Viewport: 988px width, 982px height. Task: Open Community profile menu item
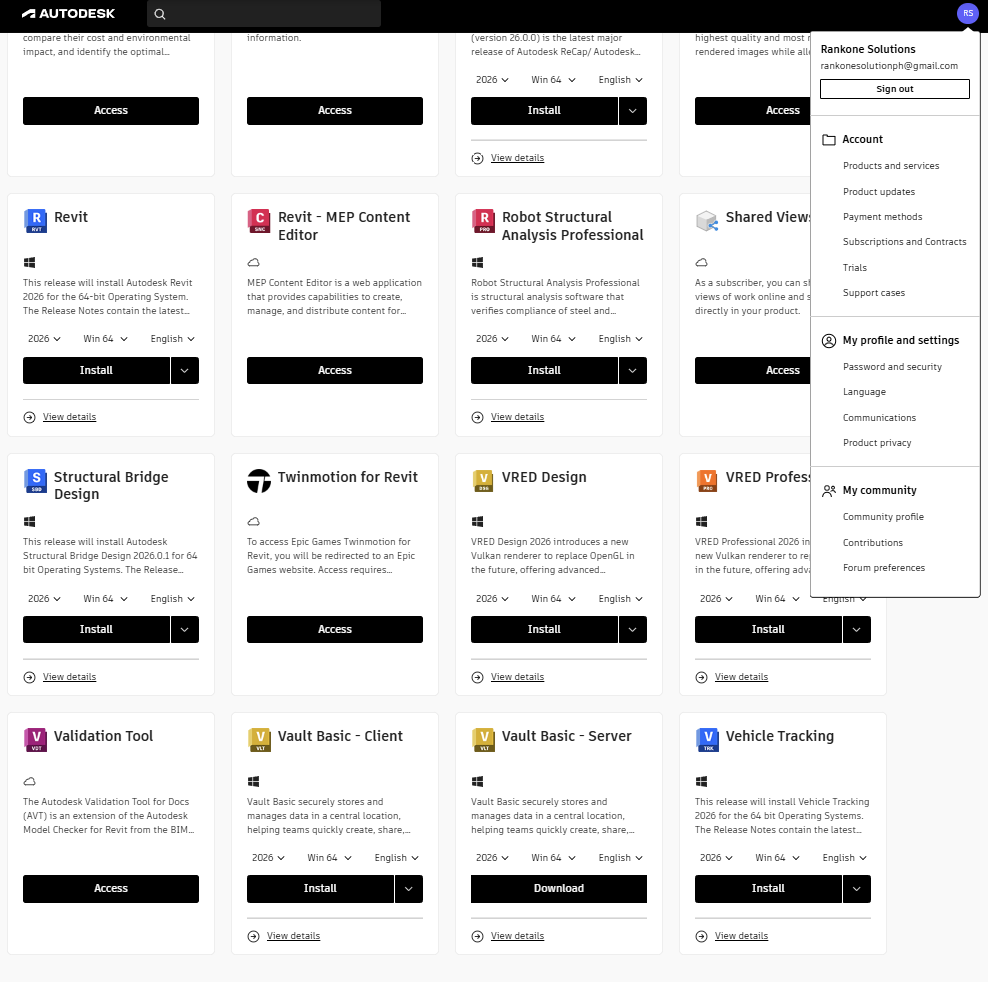pyautogui.click(x=883, y=517)
